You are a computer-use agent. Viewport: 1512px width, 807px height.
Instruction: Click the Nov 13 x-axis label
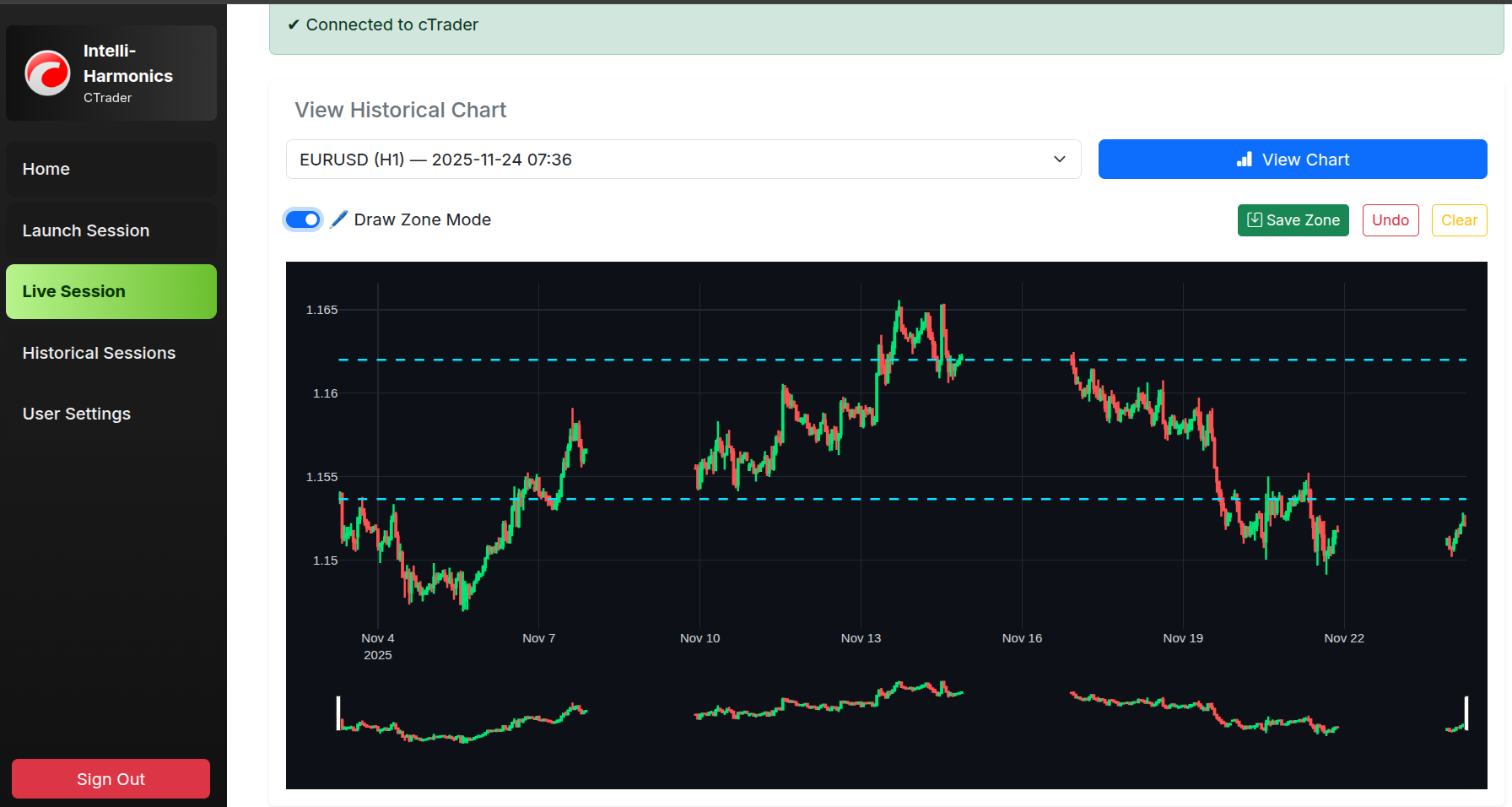pyautogui.click(x=861, y=638)
